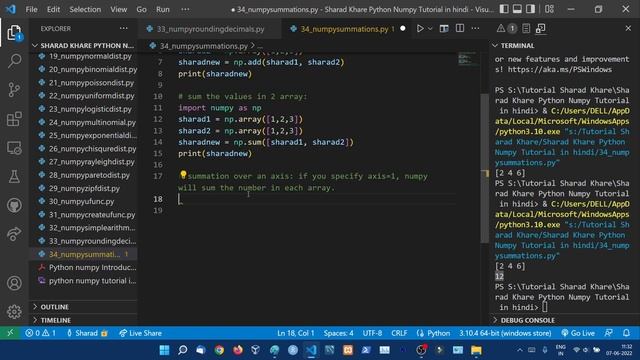This screenshot has height=360, width=640.
Task: Open the Edit menu
Action: [53, 9]
